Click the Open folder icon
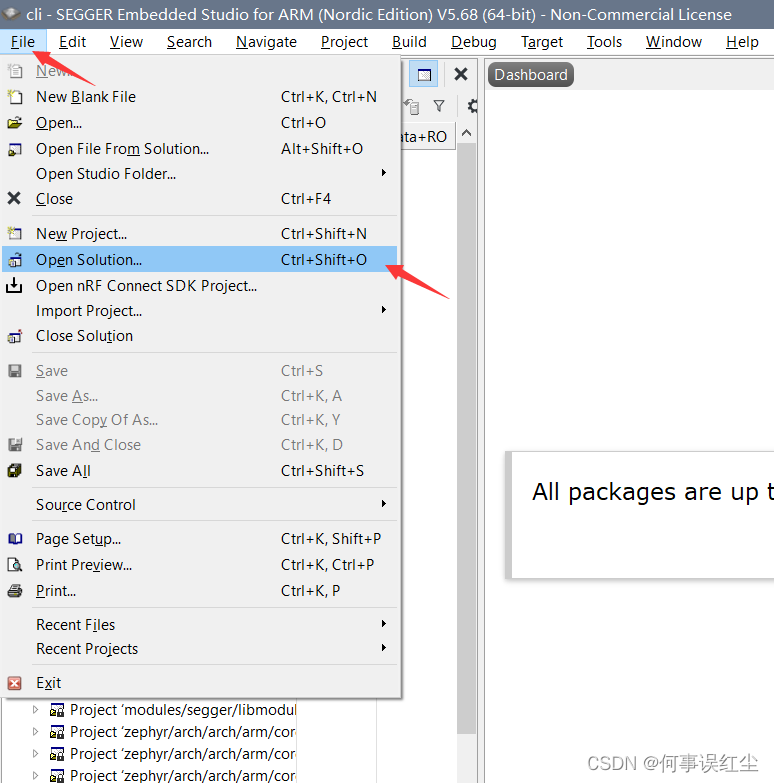The height and width of the screenshot is (783, 774). click(x=15, y=122)
